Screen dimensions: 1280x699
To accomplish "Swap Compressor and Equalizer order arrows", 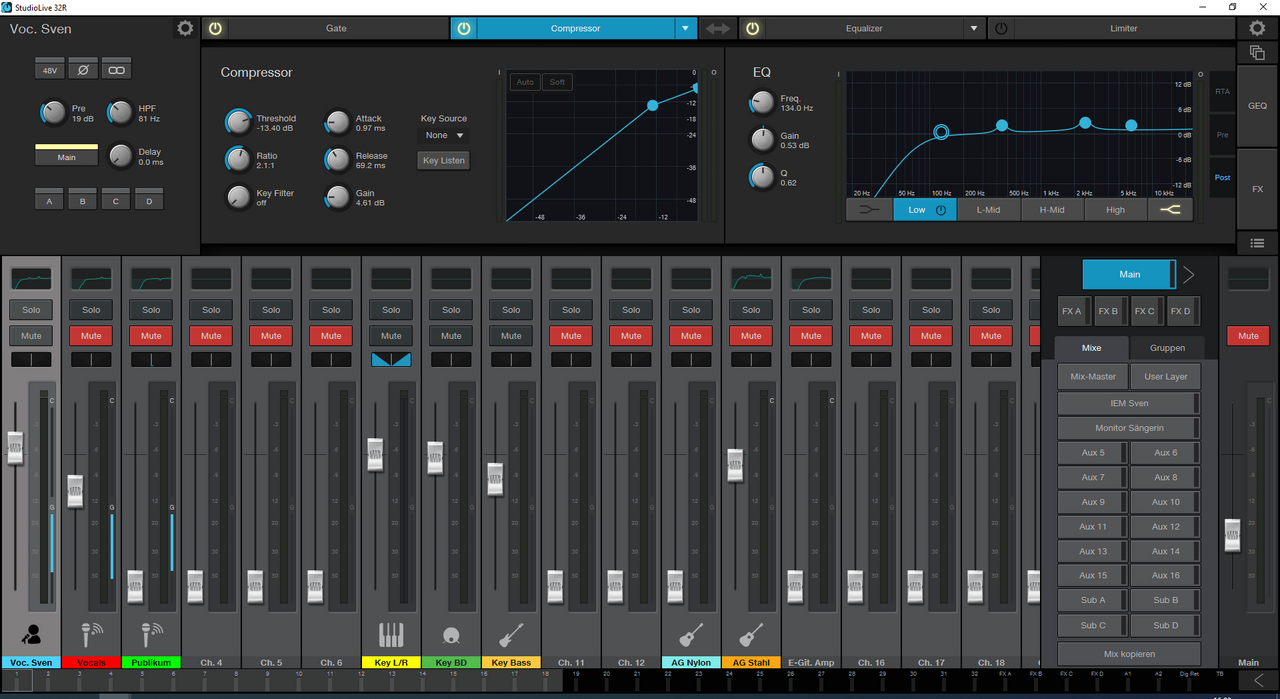I will click(x=718, y=29).
